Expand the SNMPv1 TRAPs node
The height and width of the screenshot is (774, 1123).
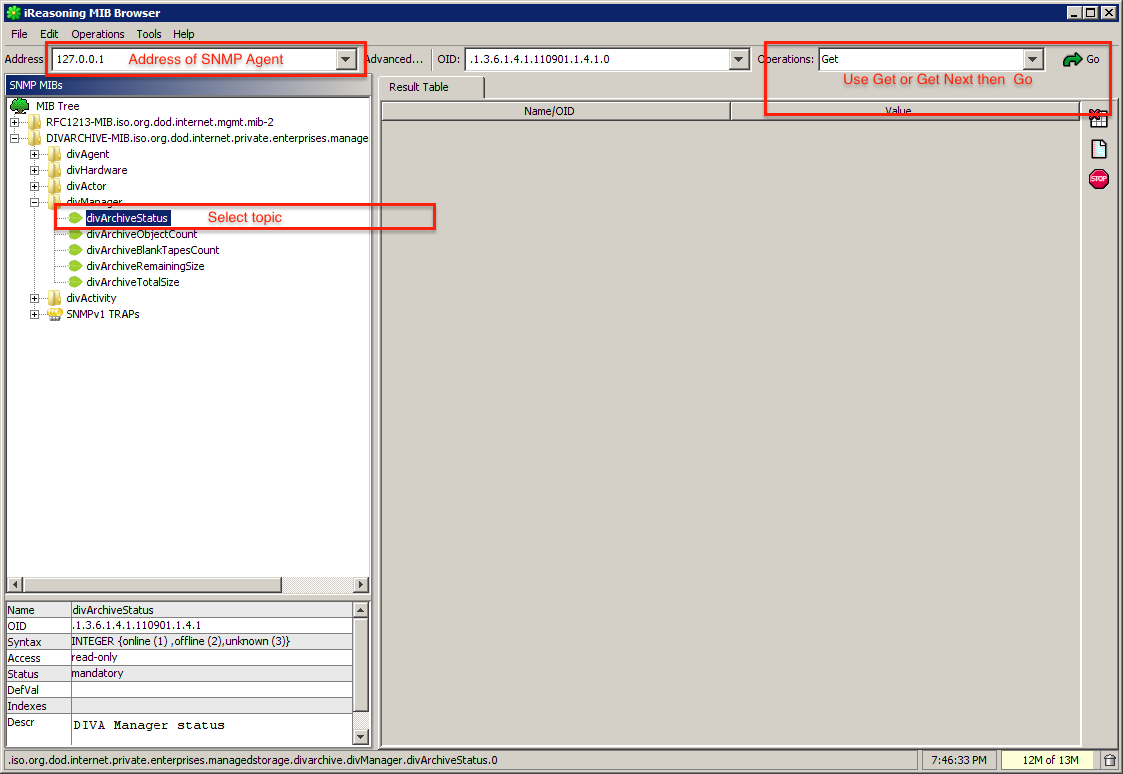coord(33,313)
